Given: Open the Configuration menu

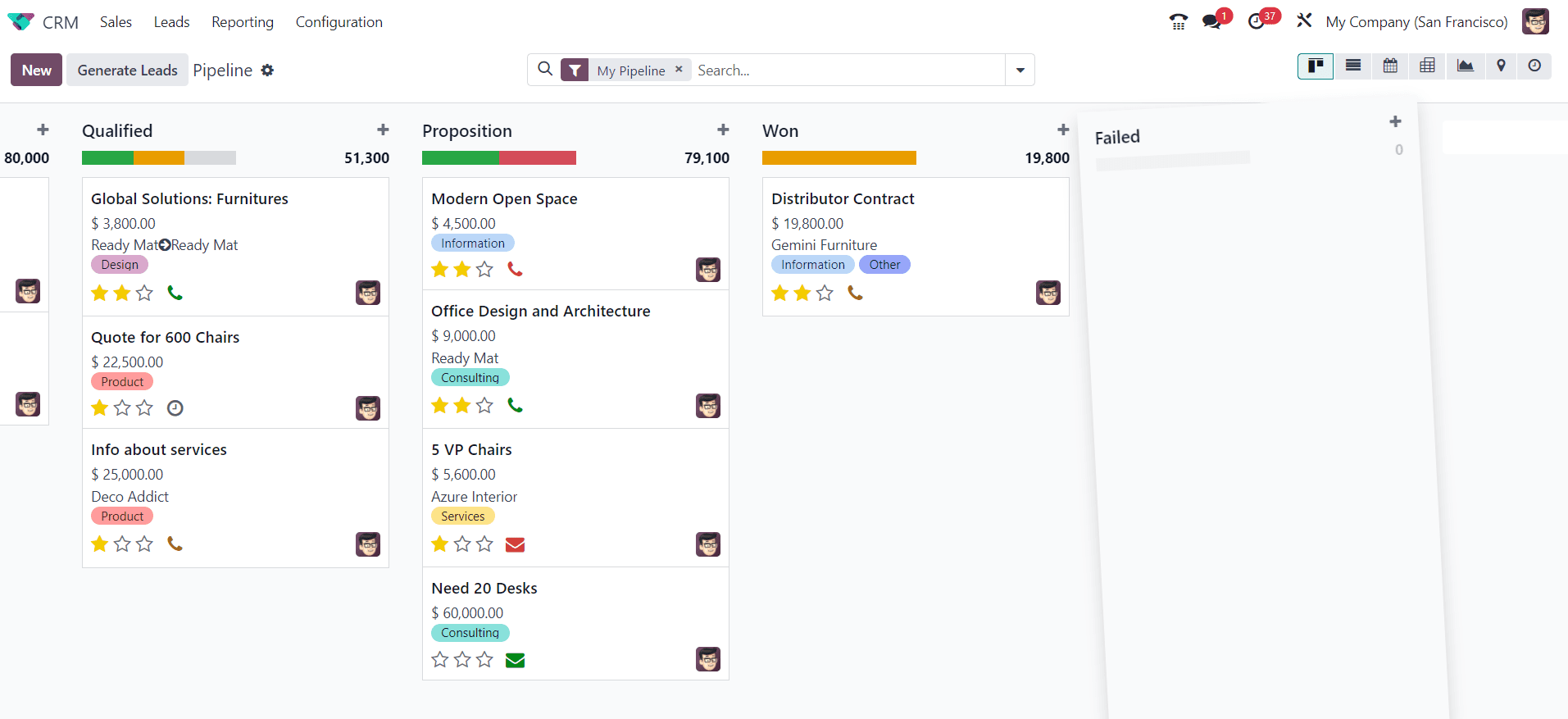Looking at the screenshot, I should coord(339,22).
